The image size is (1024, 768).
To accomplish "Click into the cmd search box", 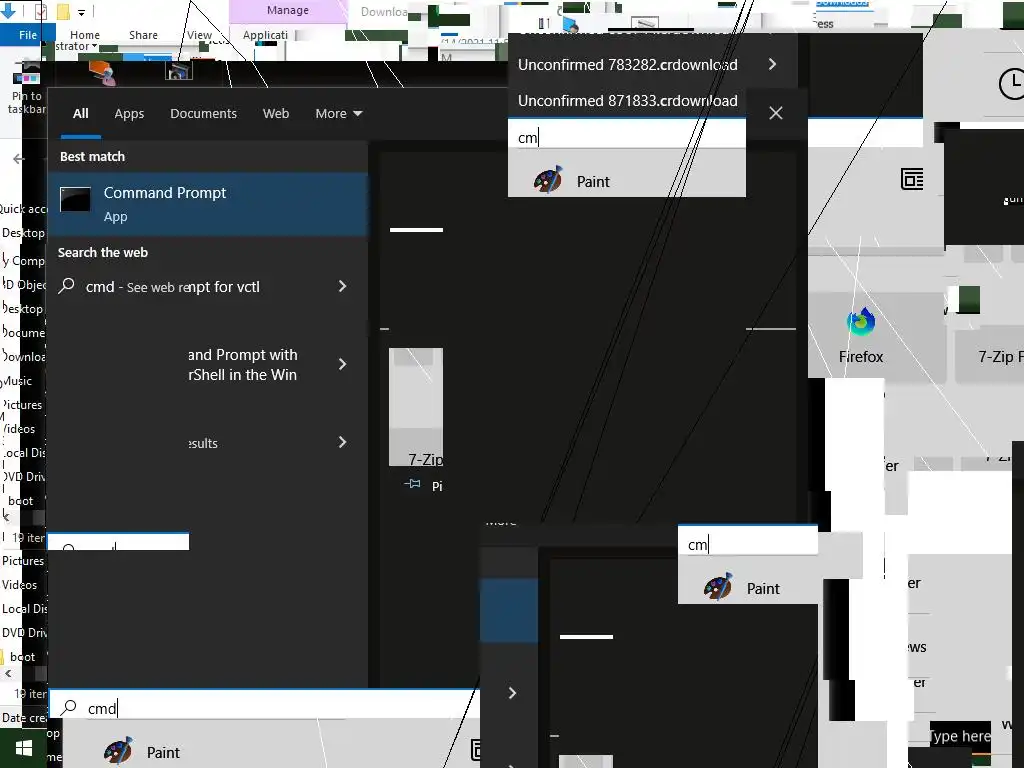I will 265,707.
